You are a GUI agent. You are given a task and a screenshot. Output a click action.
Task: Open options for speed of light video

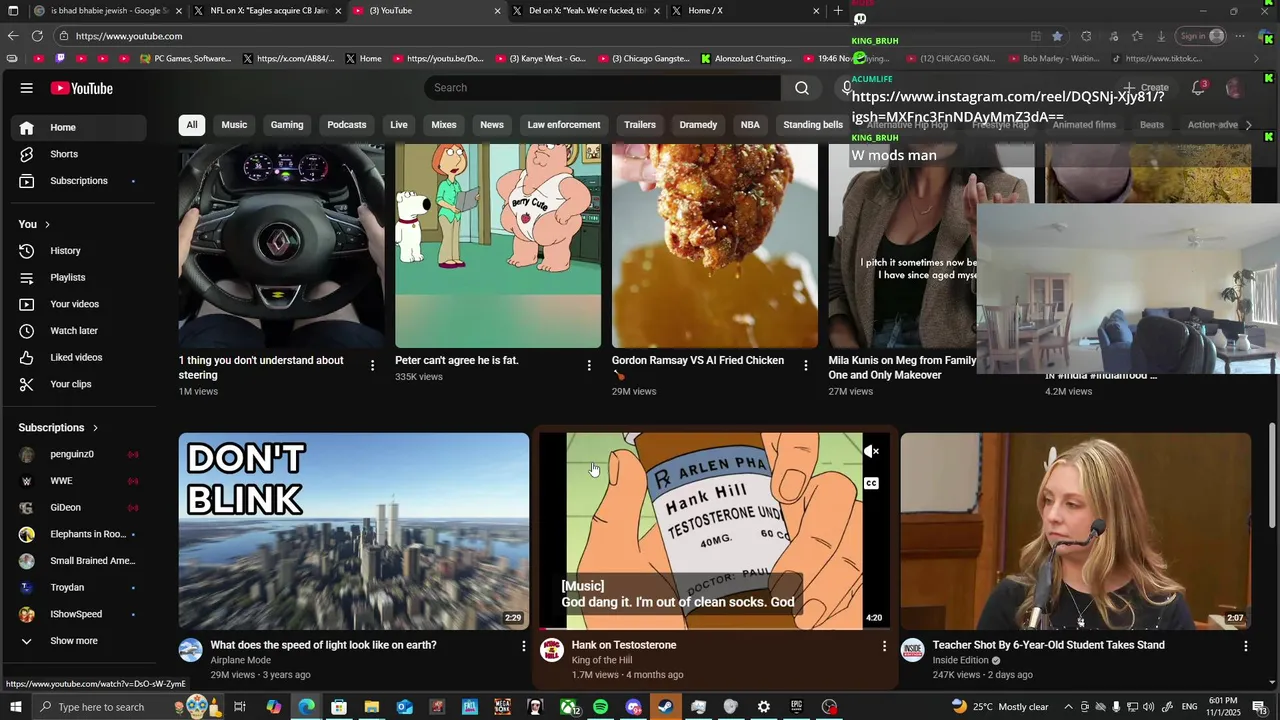coord(523,646)
